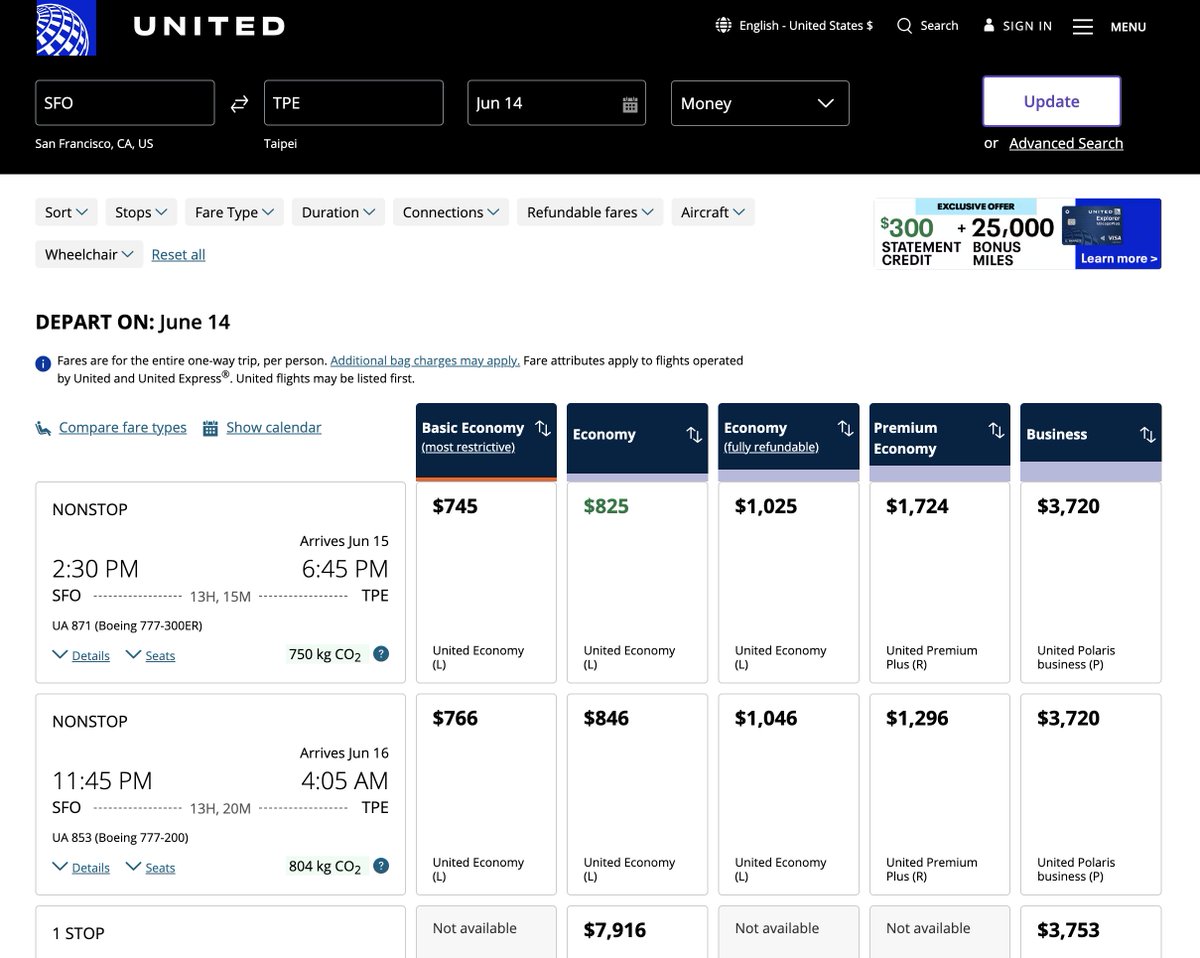
Task: Open the hamburger Menu icon
Action: coord(1083,27)
